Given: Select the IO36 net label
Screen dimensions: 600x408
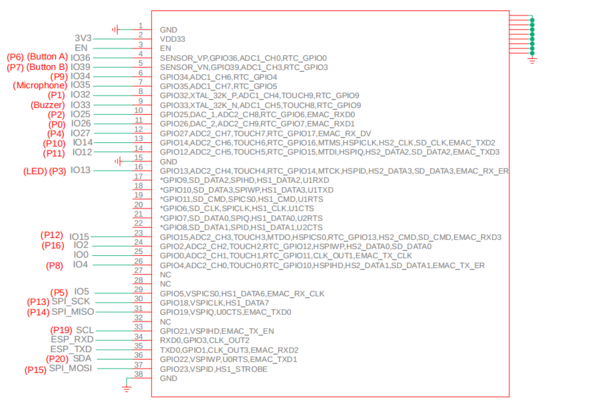Looking at the screenshot, I should coord(80,57).
